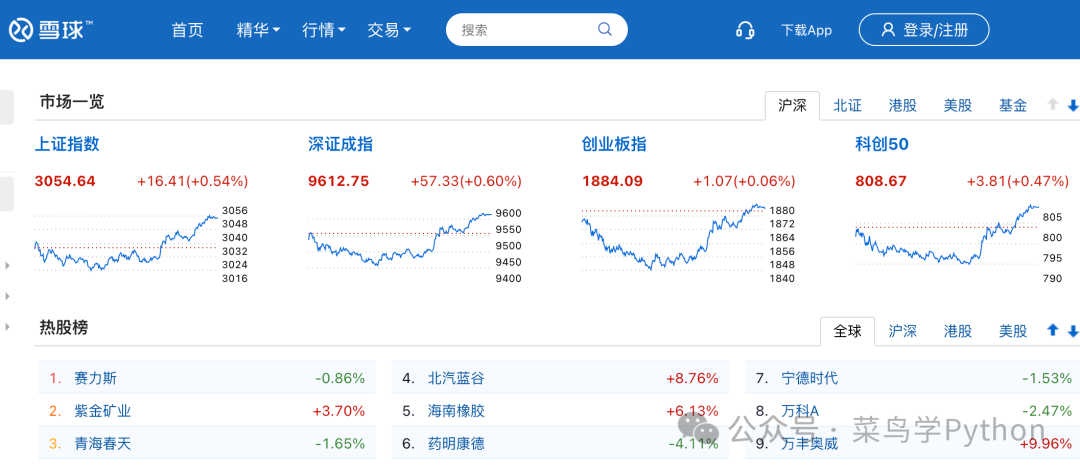
Task: Click the search magnifier icon
Action: coord(604,29)
